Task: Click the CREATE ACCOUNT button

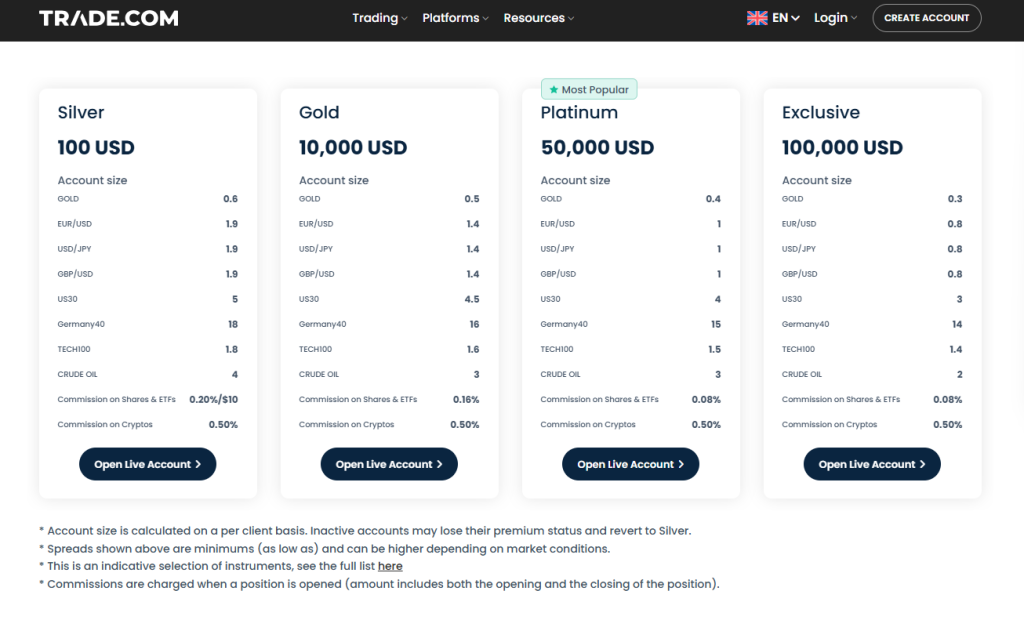Action: click(x=926, y=17)
